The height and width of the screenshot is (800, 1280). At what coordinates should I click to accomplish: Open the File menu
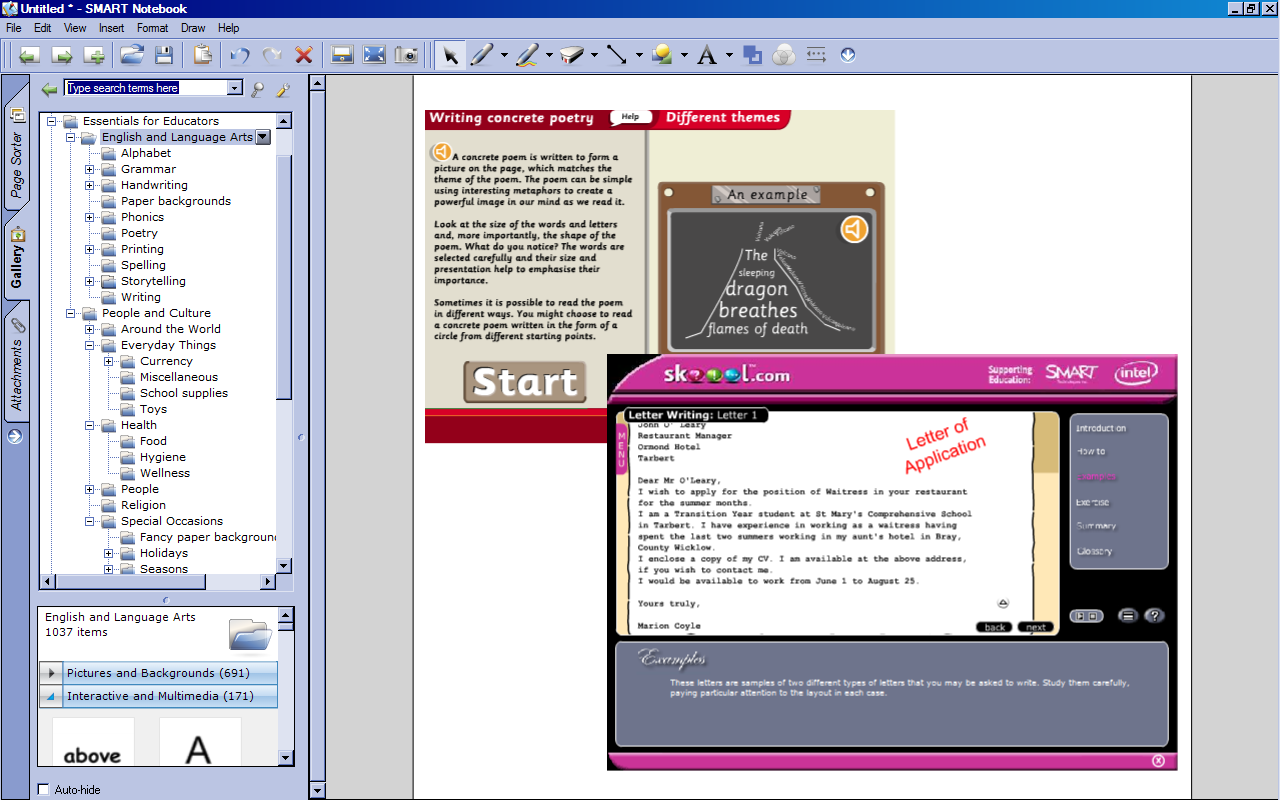14,28
